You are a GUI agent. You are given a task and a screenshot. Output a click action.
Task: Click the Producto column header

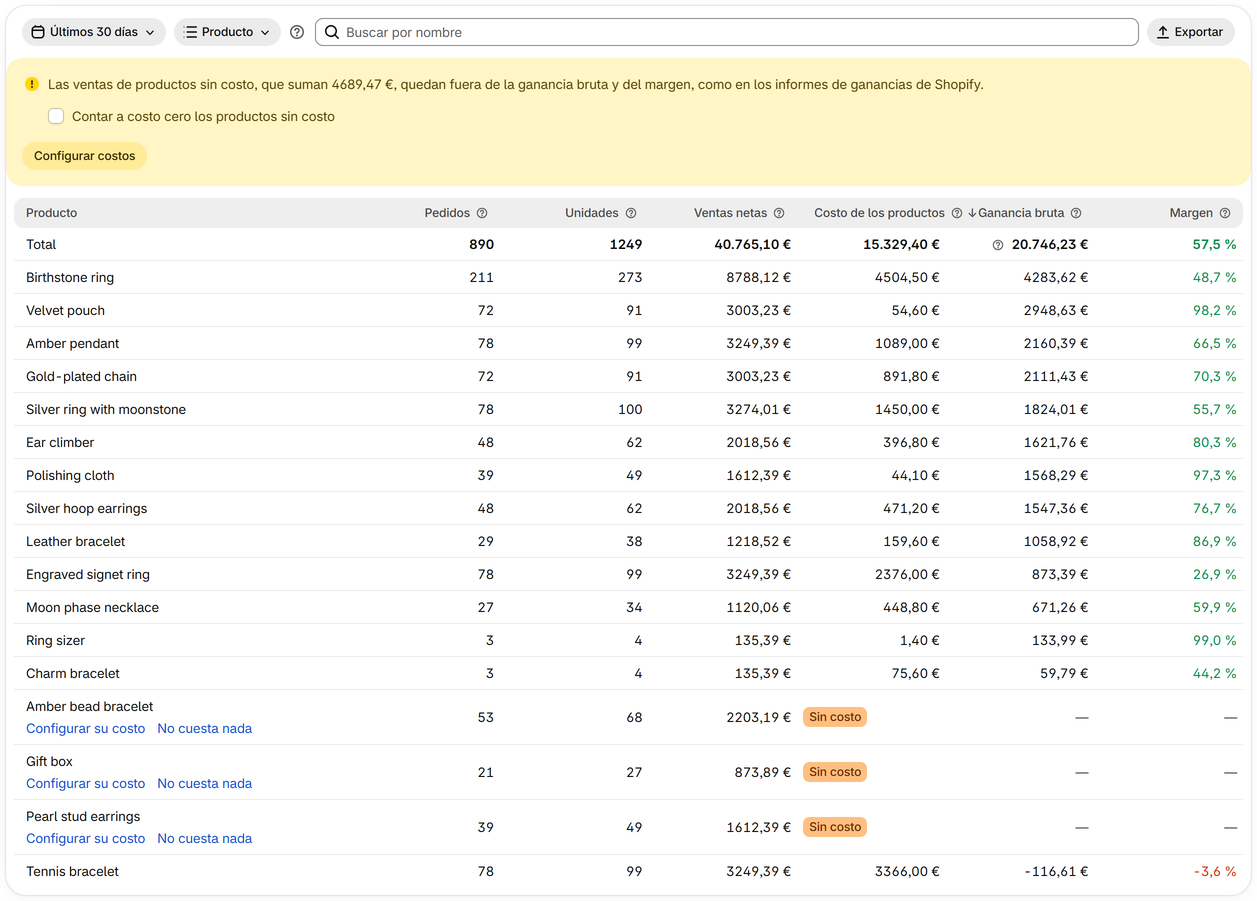tap(52, 213)
